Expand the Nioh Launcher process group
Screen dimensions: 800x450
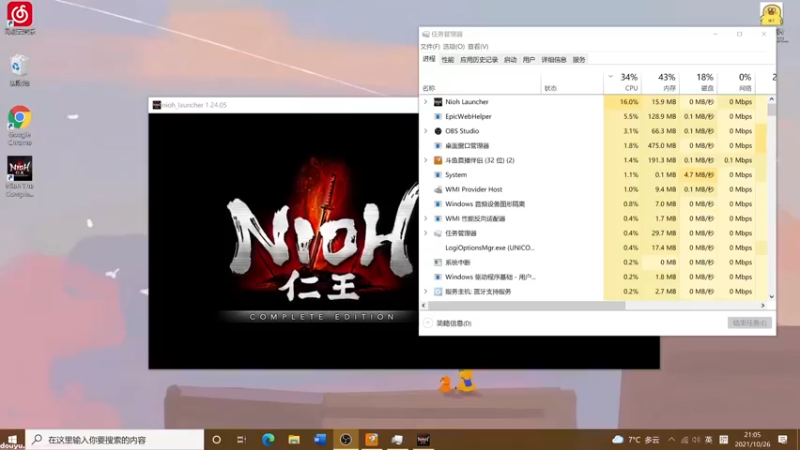426,102
